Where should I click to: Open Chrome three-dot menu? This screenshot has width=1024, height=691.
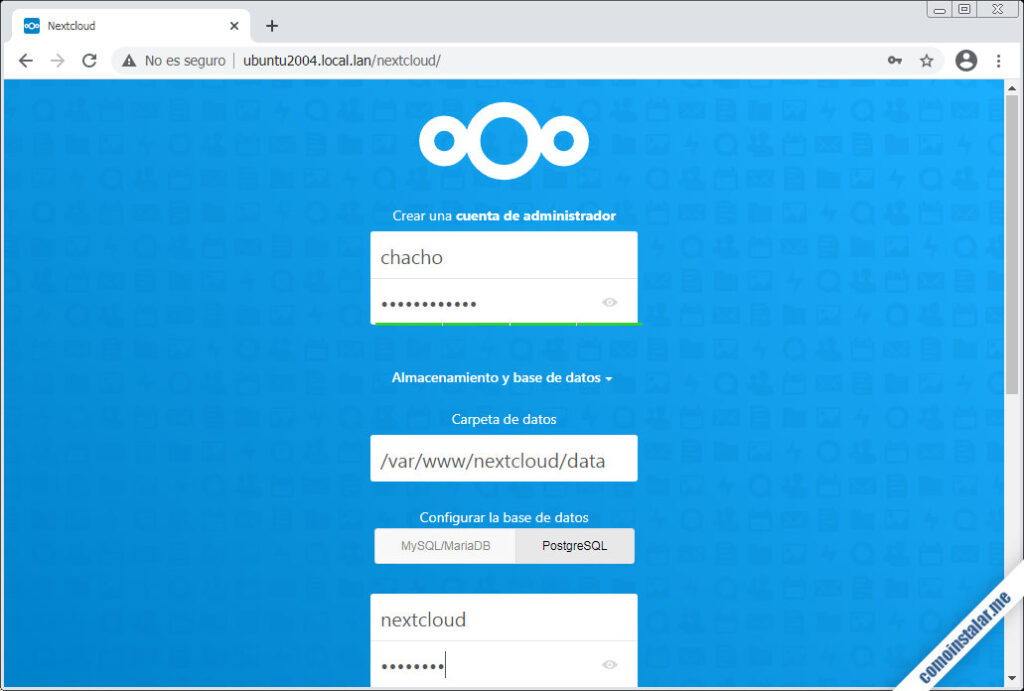pos(998,61)
